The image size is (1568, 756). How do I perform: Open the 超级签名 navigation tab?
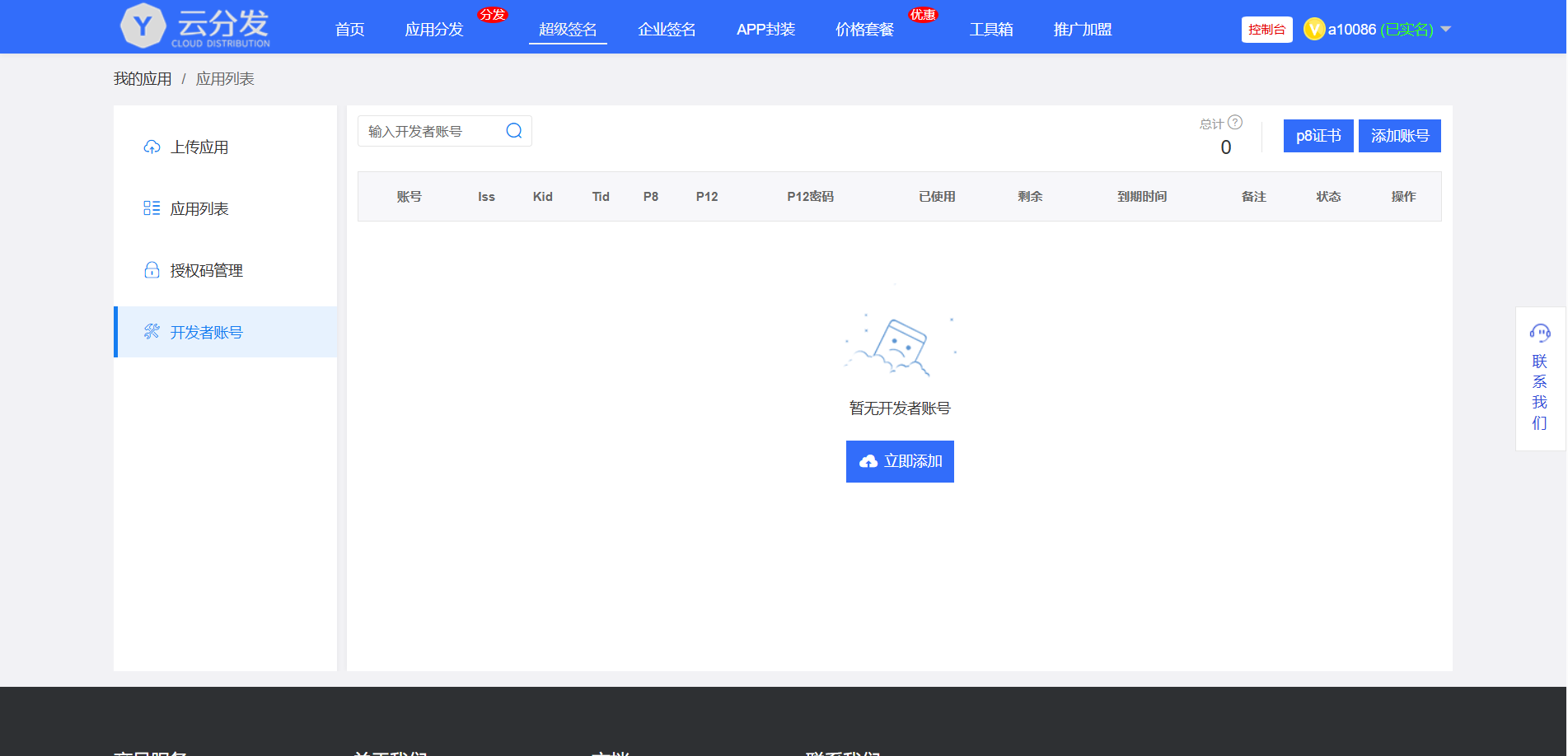point(568,30)
